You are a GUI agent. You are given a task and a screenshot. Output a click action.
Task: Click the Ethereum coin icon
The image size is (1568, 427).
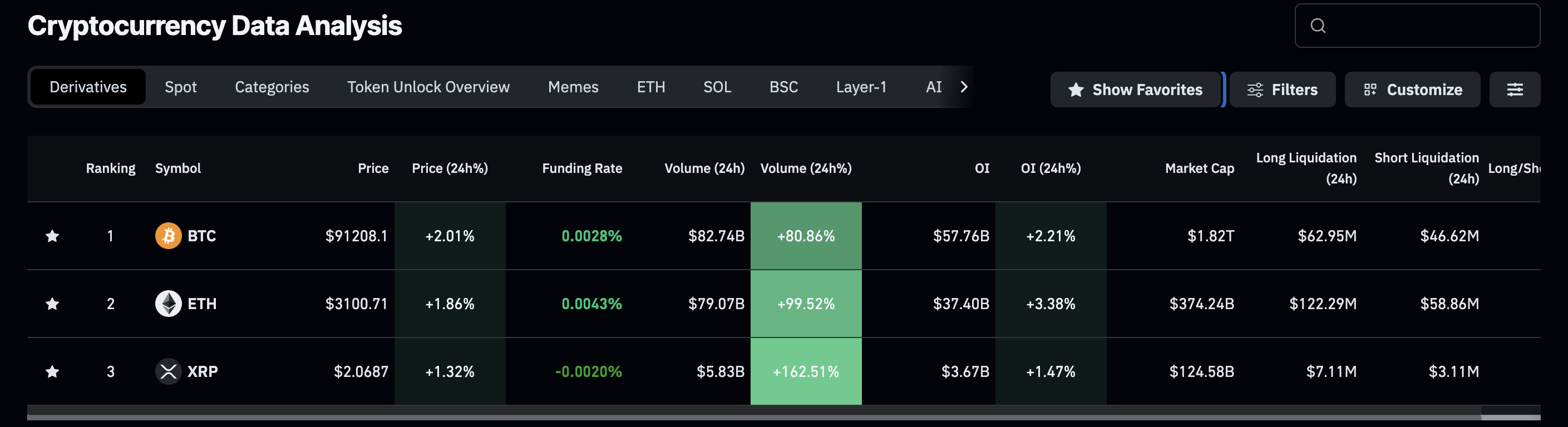pyautogui.click(x=168, y=304)
